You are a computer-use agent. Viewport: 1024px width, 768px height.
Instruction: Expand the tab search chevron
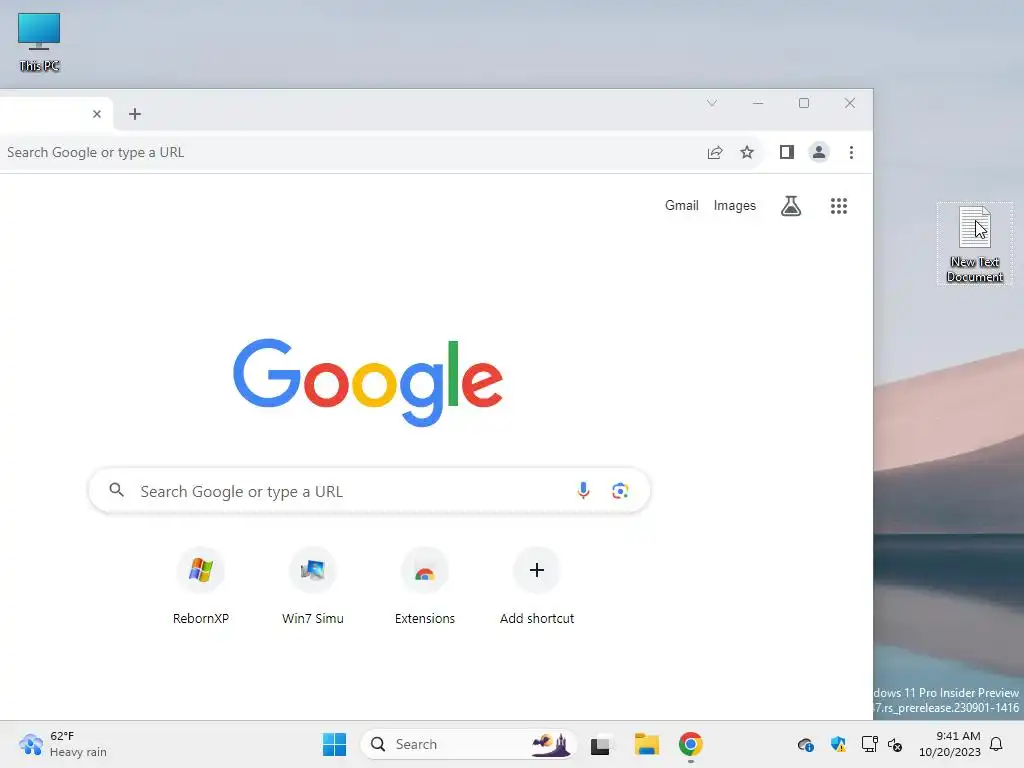pyautogui.click(x=712, y=103)
